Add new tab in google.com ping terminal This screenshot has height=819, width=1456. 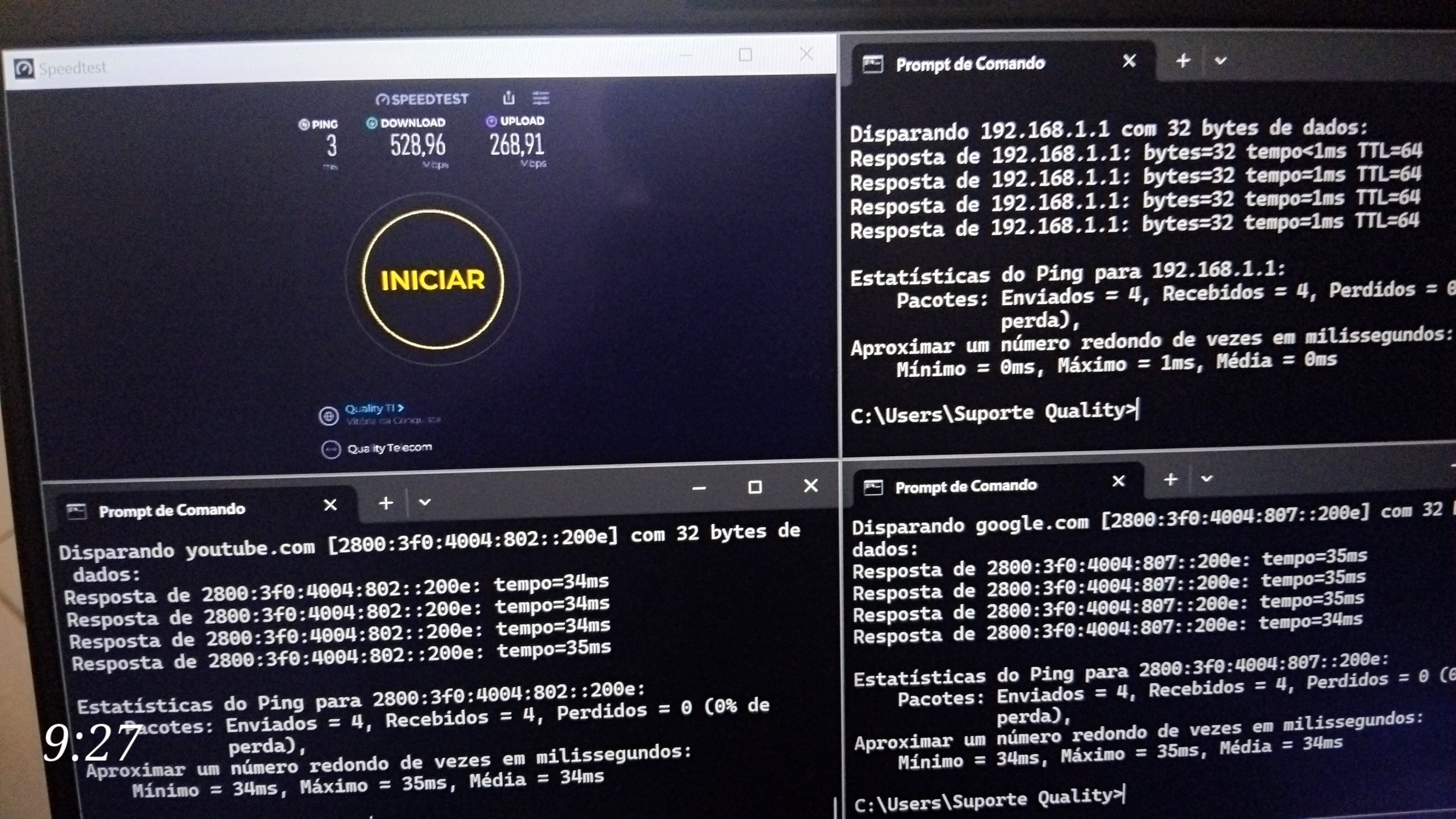tap(1171, 480)
